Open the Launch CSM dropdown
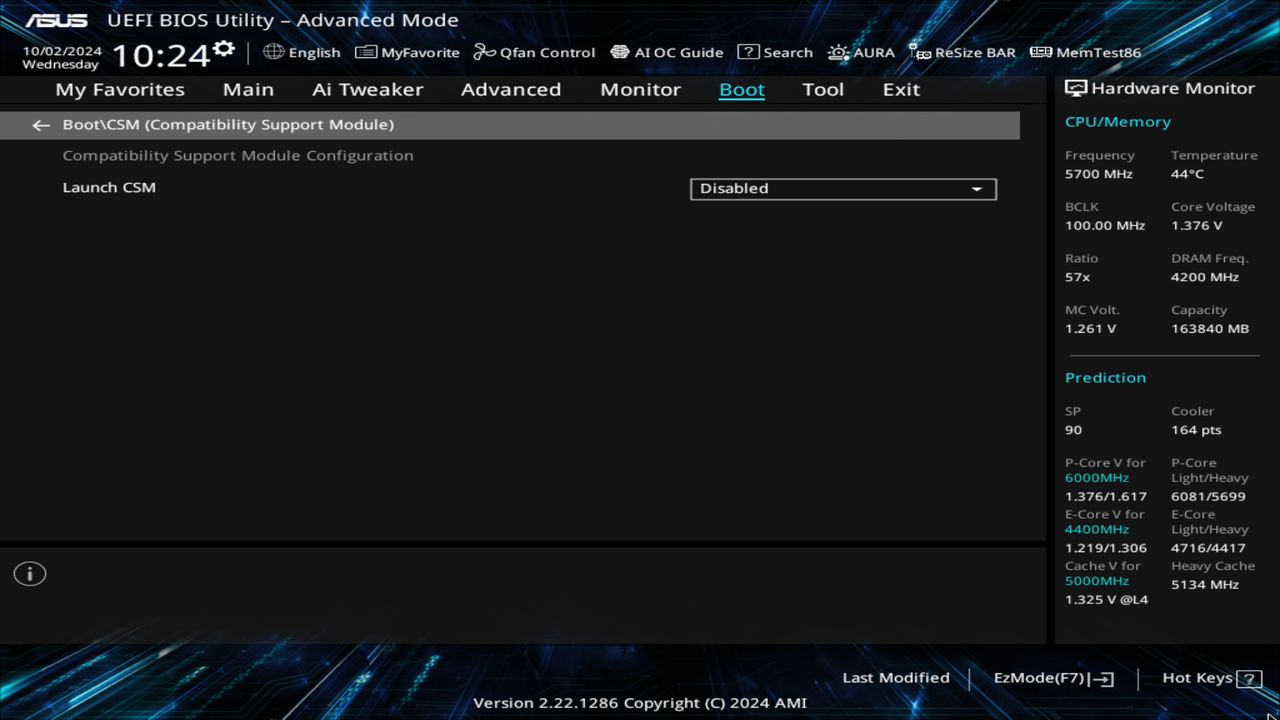1280x720 pixels. tap(842, 189)
